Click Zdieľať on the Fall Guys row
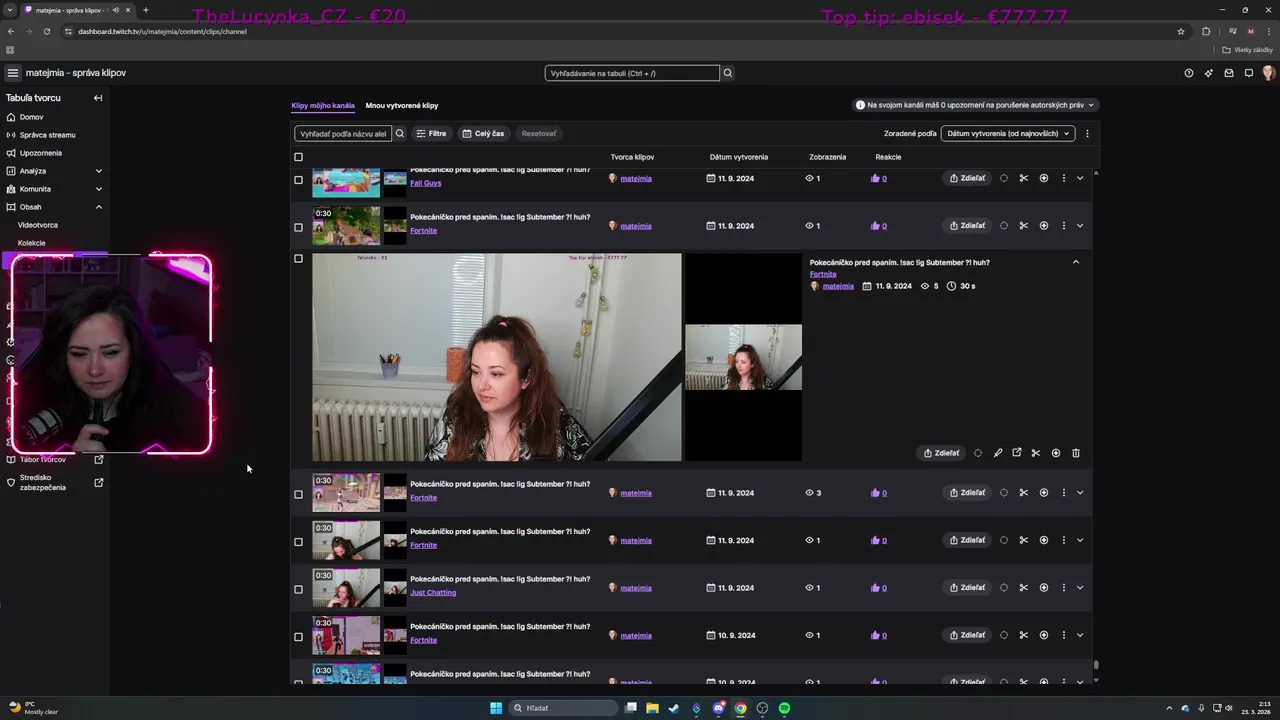 pos(967,178)
